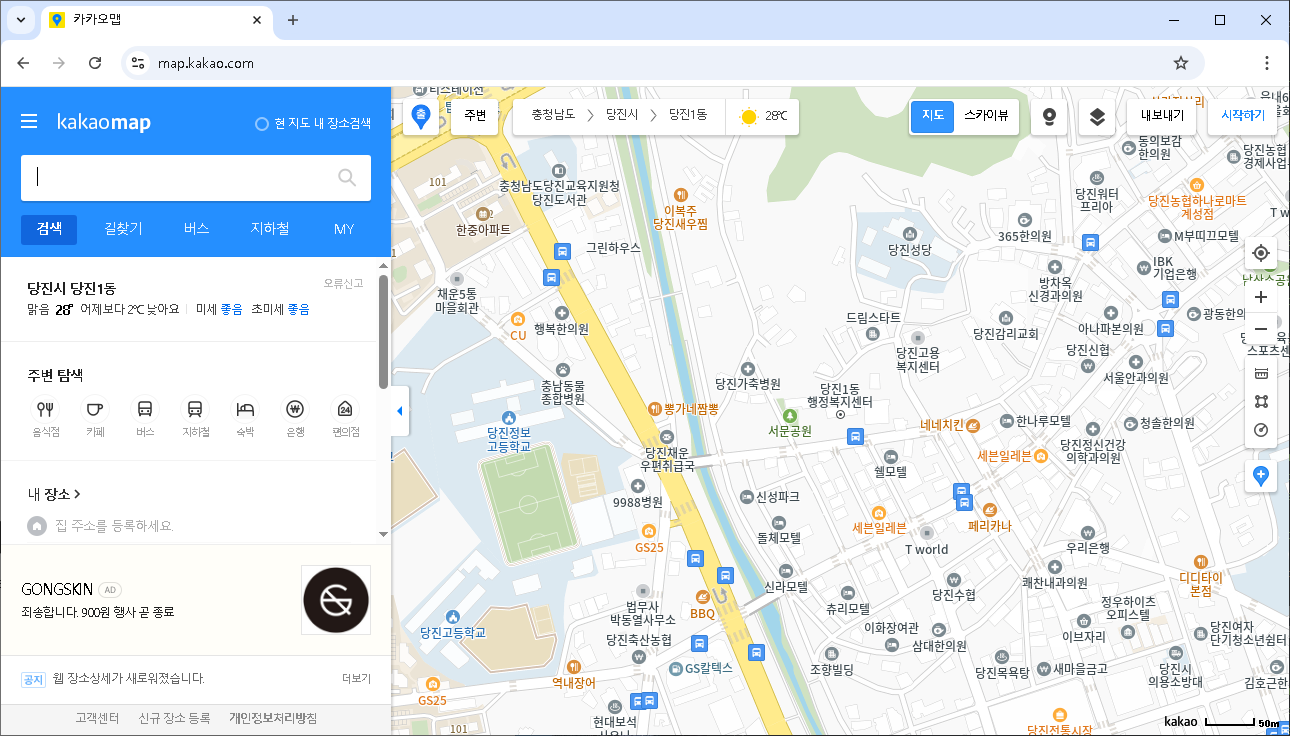The height and width of the screenshot is (736, 1290).
Task: Open the 당진시 region selector
Action: [x=621, y=116]
